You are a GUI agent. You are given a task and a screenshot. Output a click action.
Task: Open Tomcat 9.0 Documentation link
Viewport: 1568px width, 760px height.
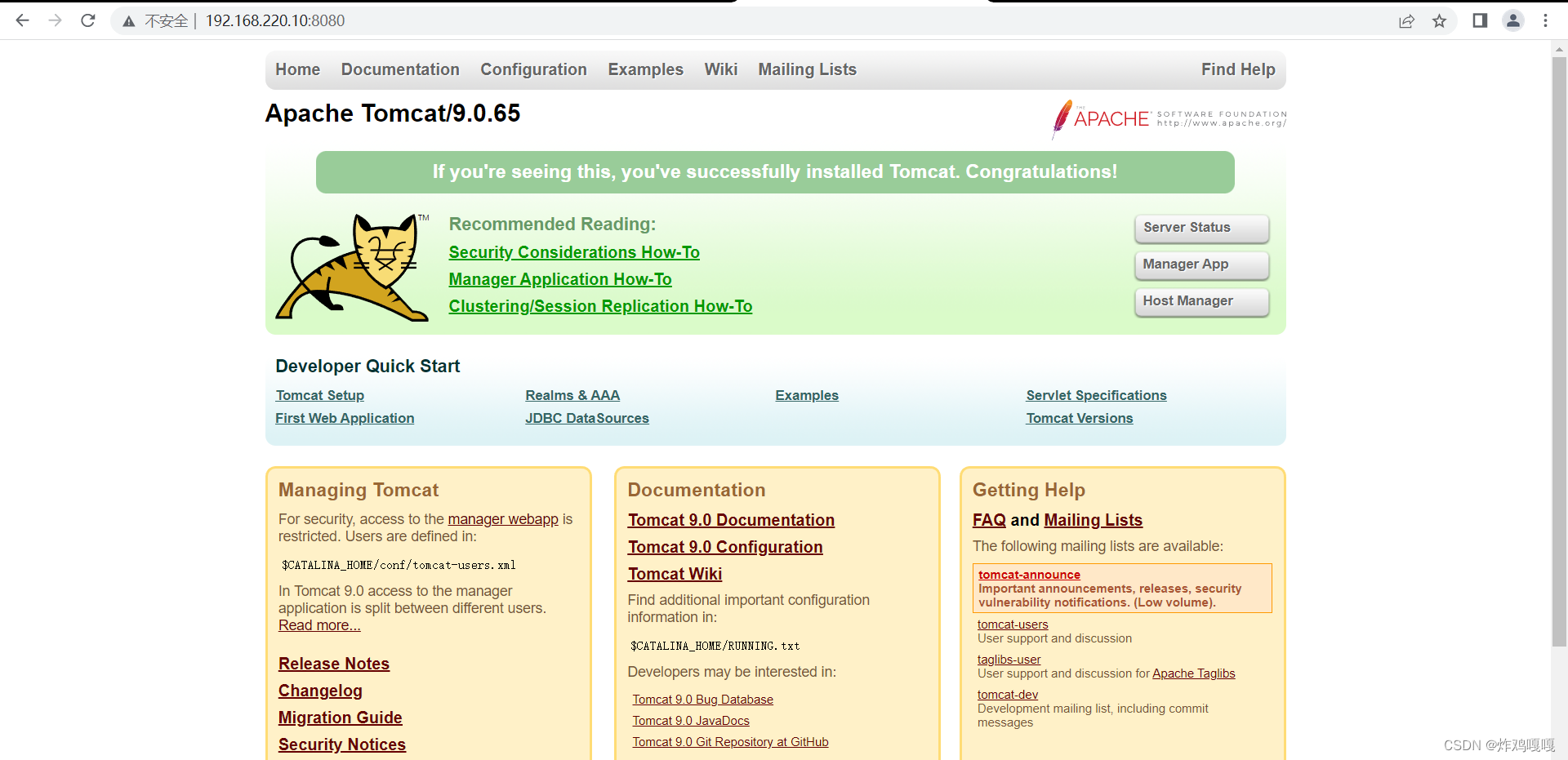click(x=731, y=520)
